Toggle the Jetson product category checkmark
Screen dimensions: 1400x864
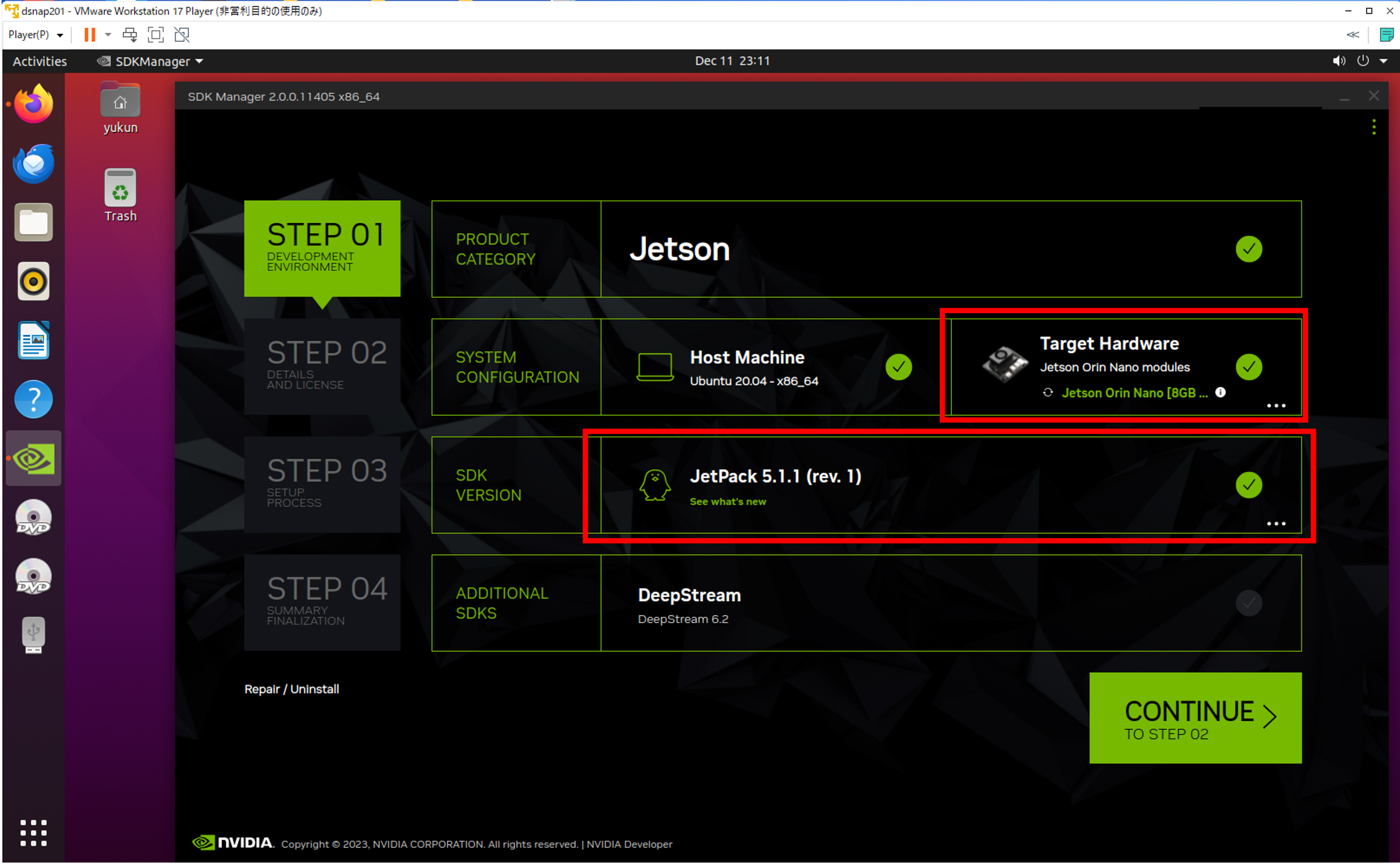click(1249, 249)
